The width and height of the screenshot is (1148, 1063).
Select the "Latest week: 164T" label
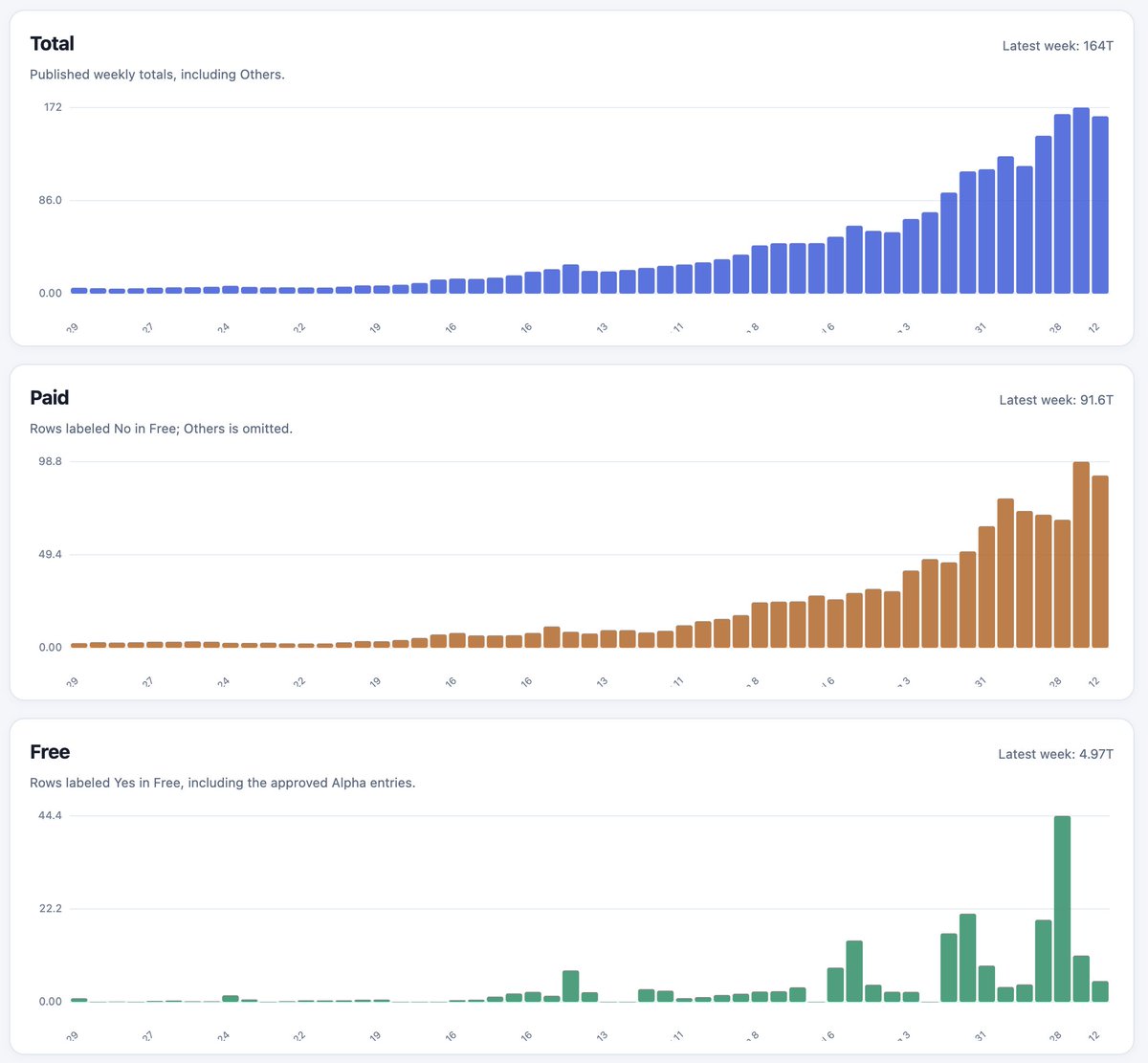(1058, 46)
